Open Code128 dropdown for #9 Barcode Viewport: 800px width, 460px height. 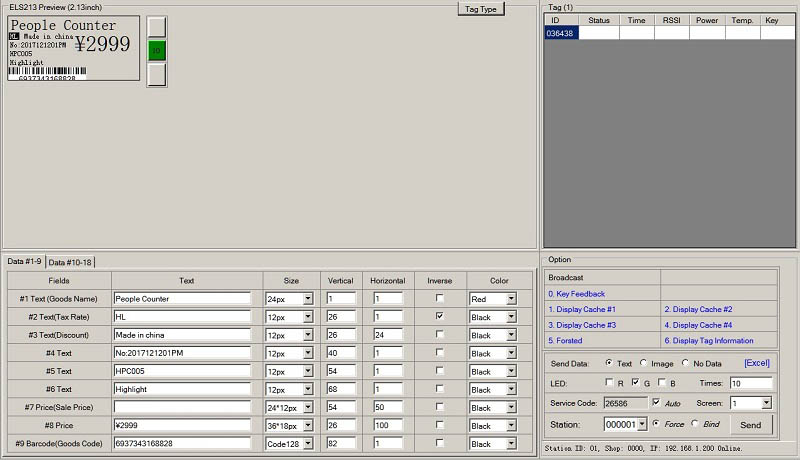click(308, 444)
